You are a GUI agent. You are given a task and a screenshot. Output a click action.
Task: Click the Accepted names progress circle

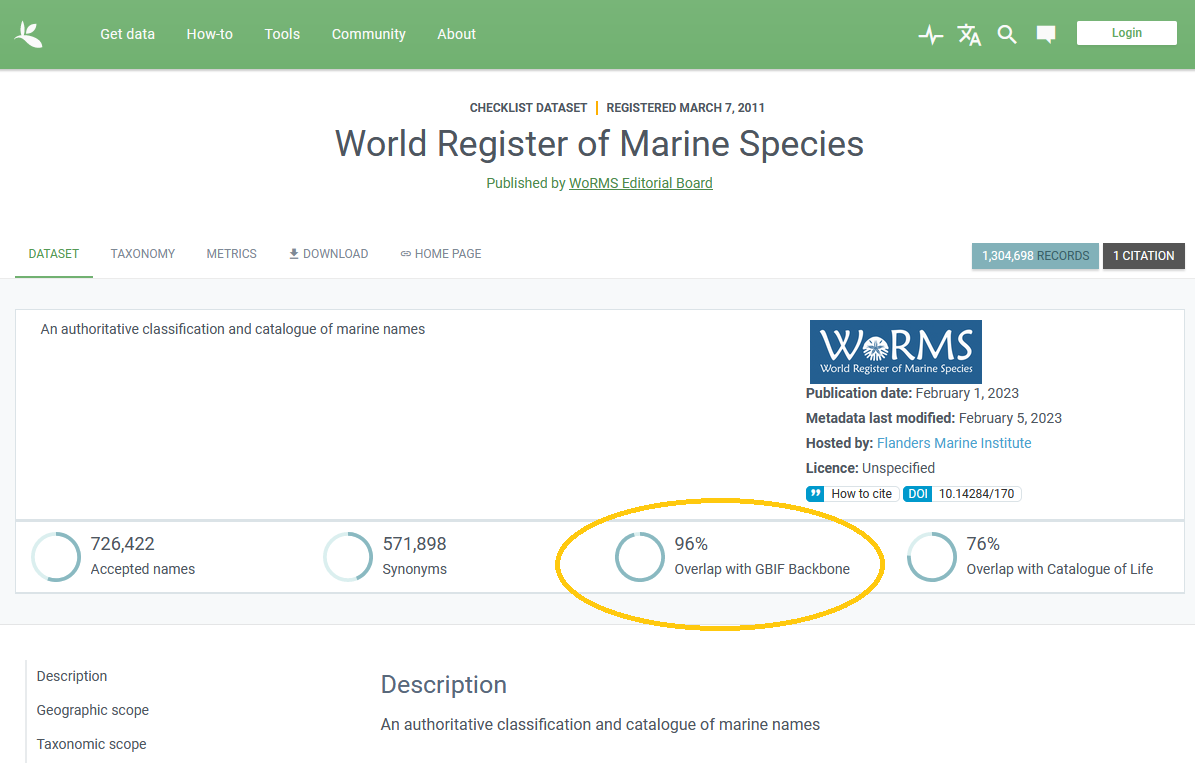pyautogui.click(x=56, y=556)
